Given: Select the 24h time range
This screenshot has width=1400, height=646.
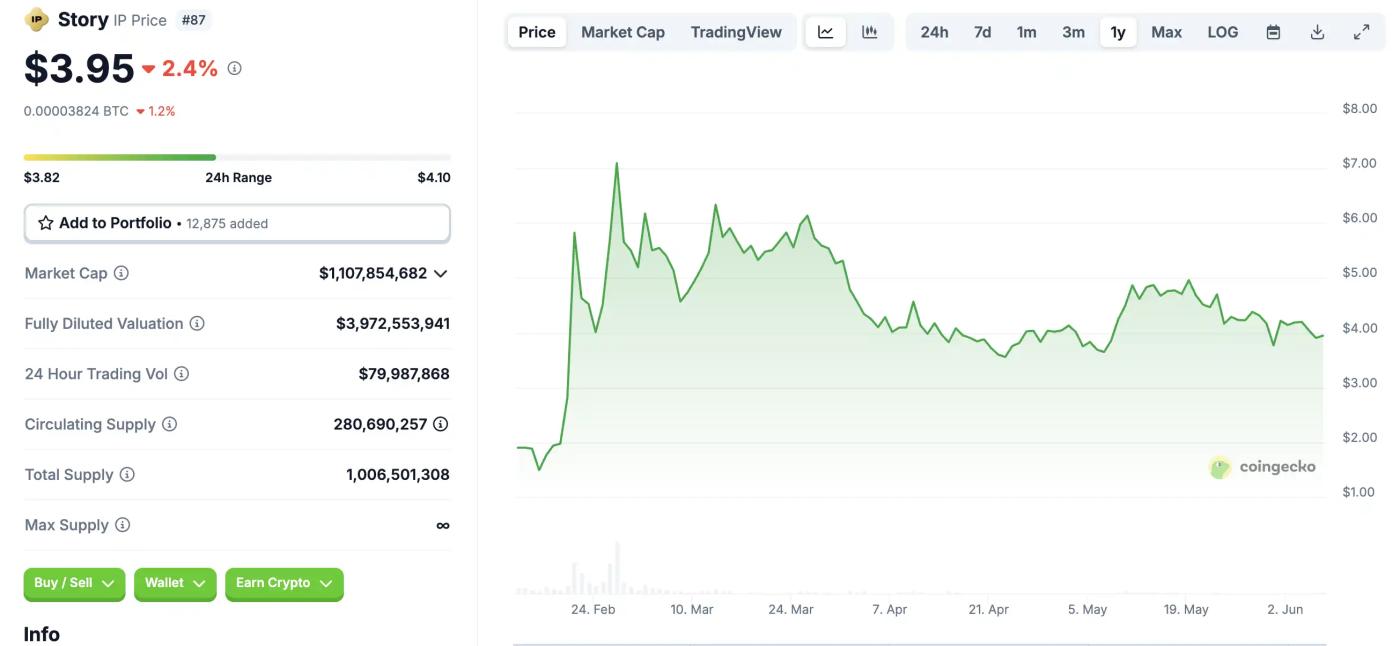Looking at the screenshot, I should (934, 32).
